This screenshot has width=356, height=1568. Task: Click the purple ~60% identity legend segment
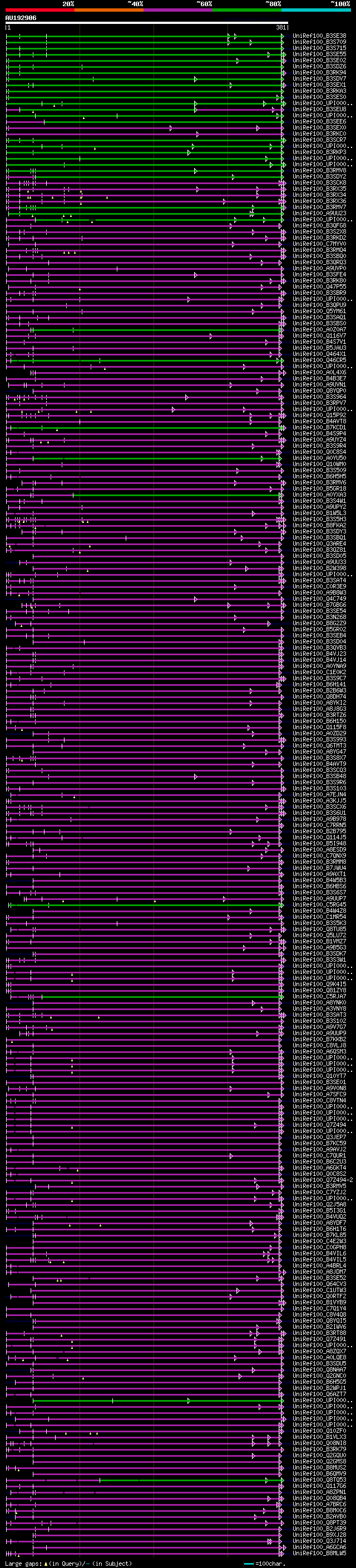pyautogui.click(x=179, y=11)
